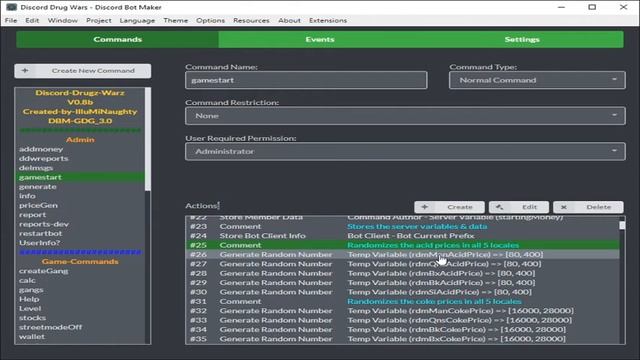
Task: Select action #23 Comment row
Action: click(402, 227)
